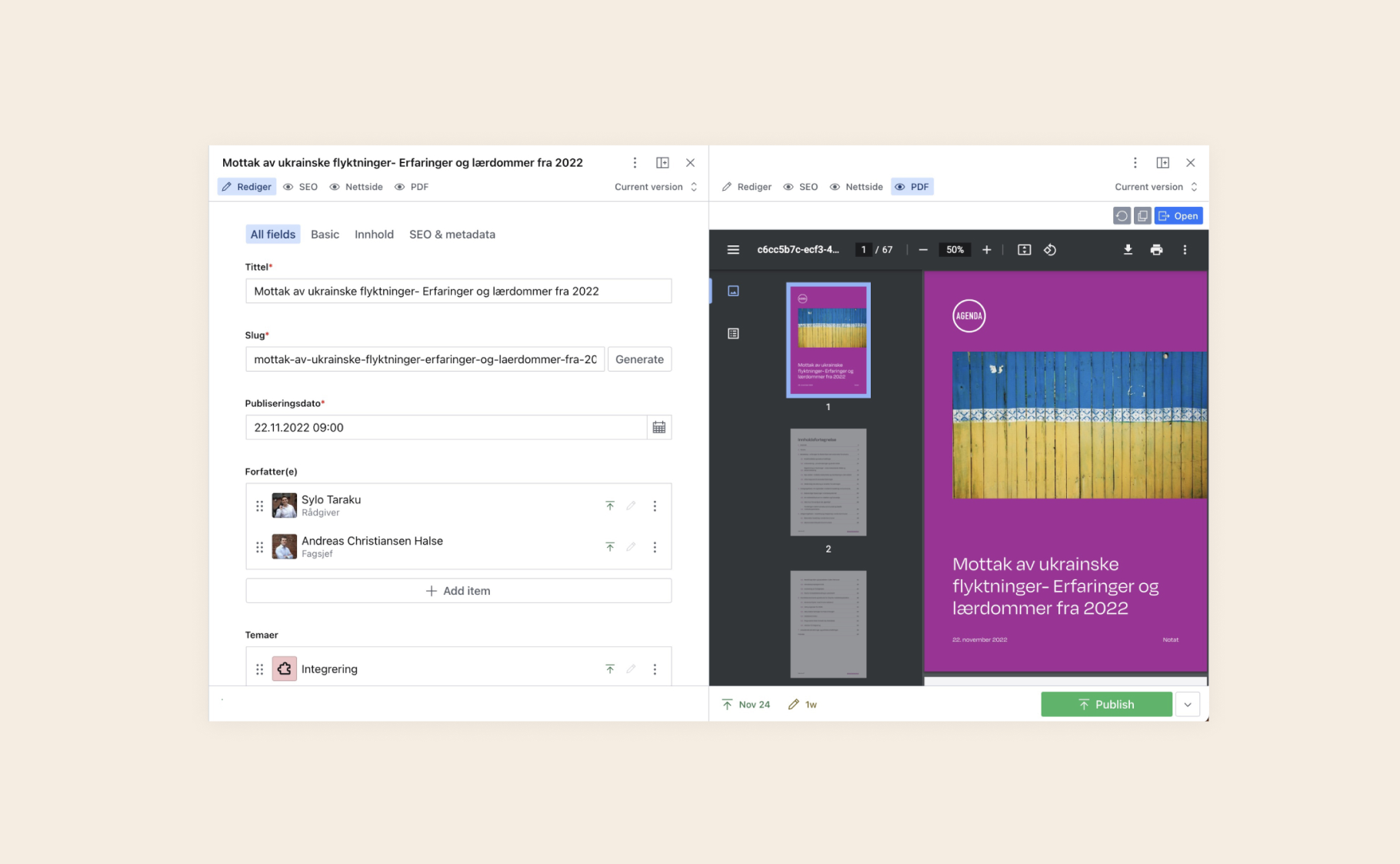Zoom in on the PDF with plus
Image resolution: width=1400 pixels, height=864 pixels.
click(x=987, y=249)
